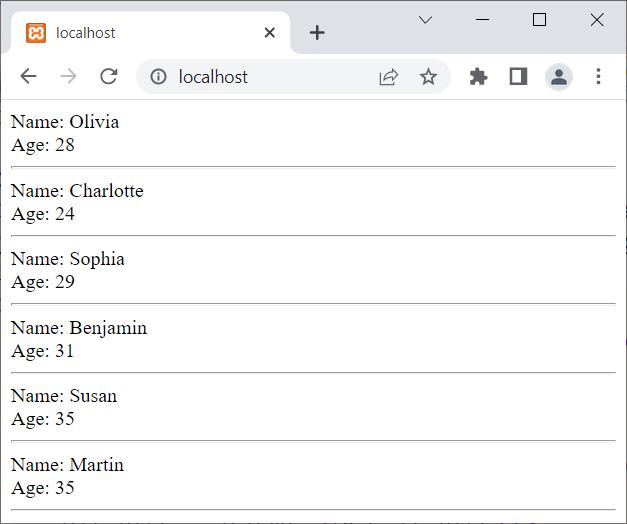Image resolution: width=627 pixels, height=524 pixels.
Task: Close the browser window
Action: coord(597,20)
